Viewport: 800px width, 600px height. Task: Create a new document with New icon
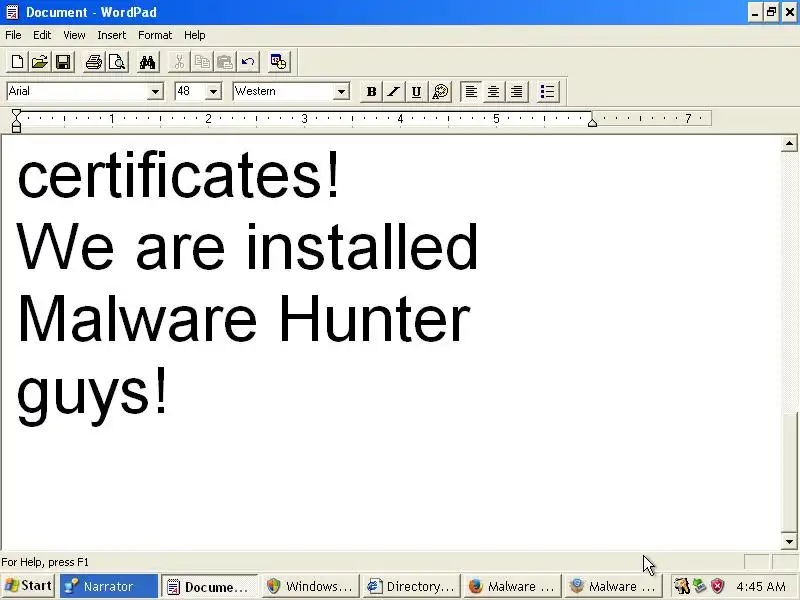17,62
